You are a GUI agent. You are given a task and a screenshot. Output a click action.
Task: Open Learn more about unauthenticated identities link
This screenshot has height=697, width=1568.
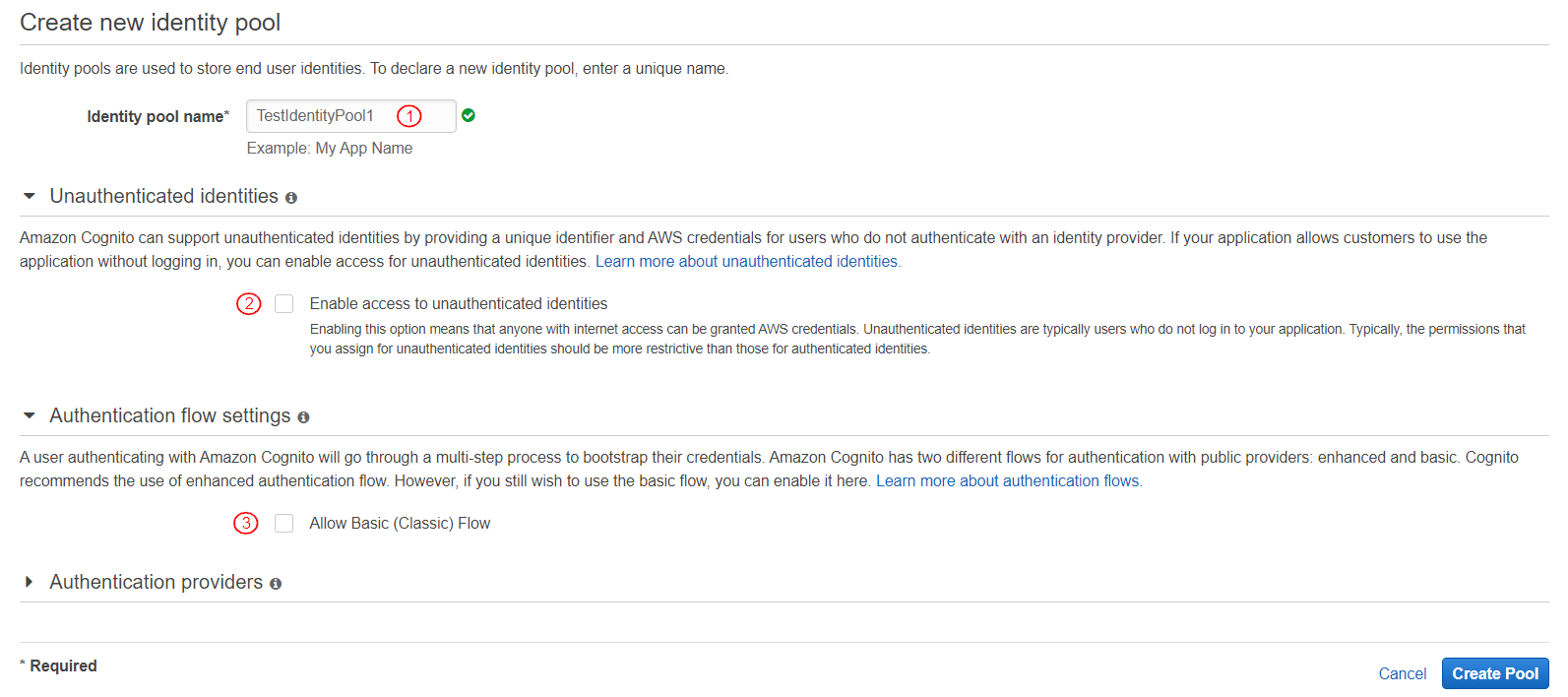click(747, 261)
